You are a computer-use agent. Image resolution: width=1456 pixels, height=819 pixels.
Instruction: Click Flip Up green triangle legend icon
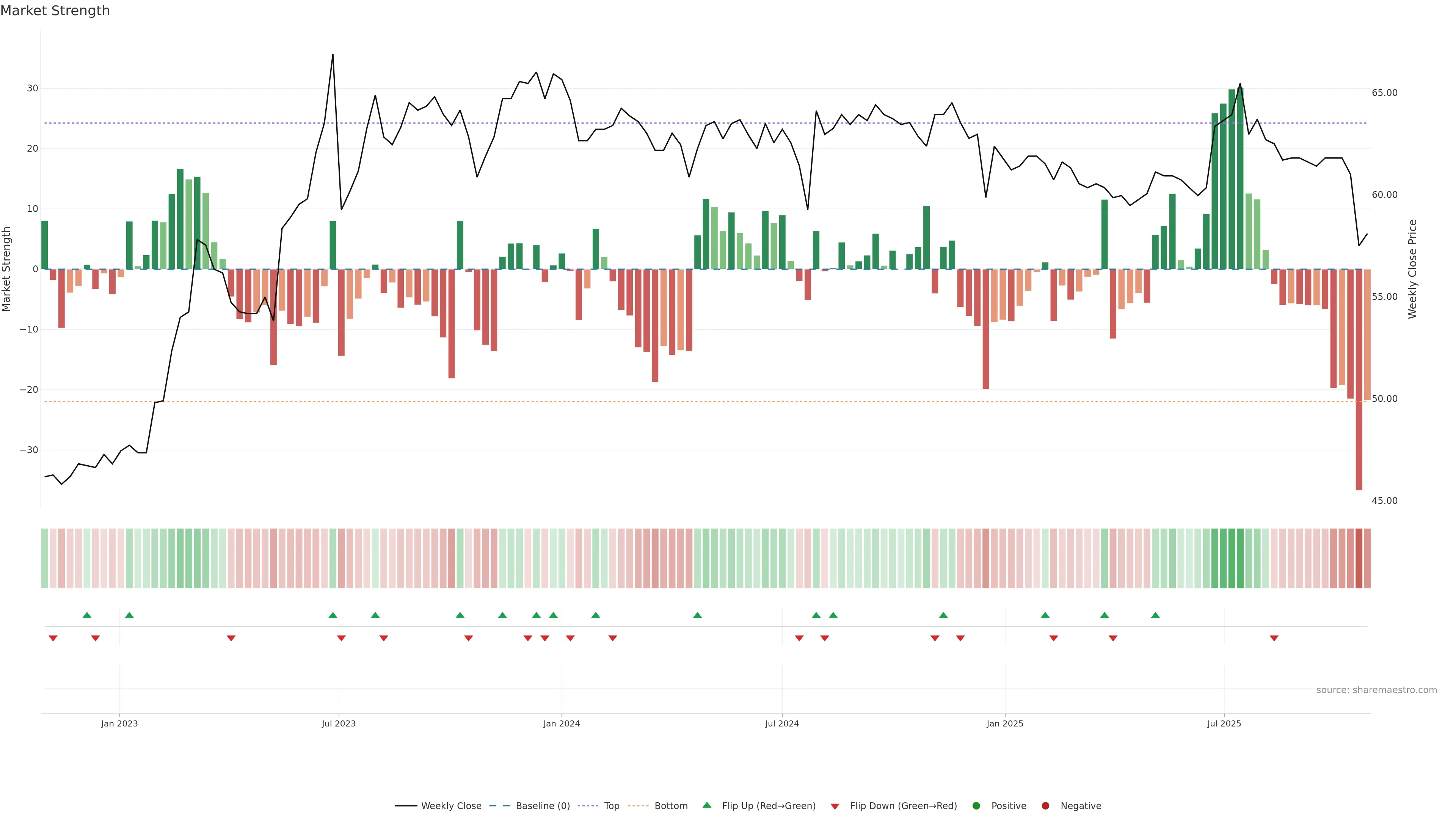pyautogui.click(x=706, y=805)
